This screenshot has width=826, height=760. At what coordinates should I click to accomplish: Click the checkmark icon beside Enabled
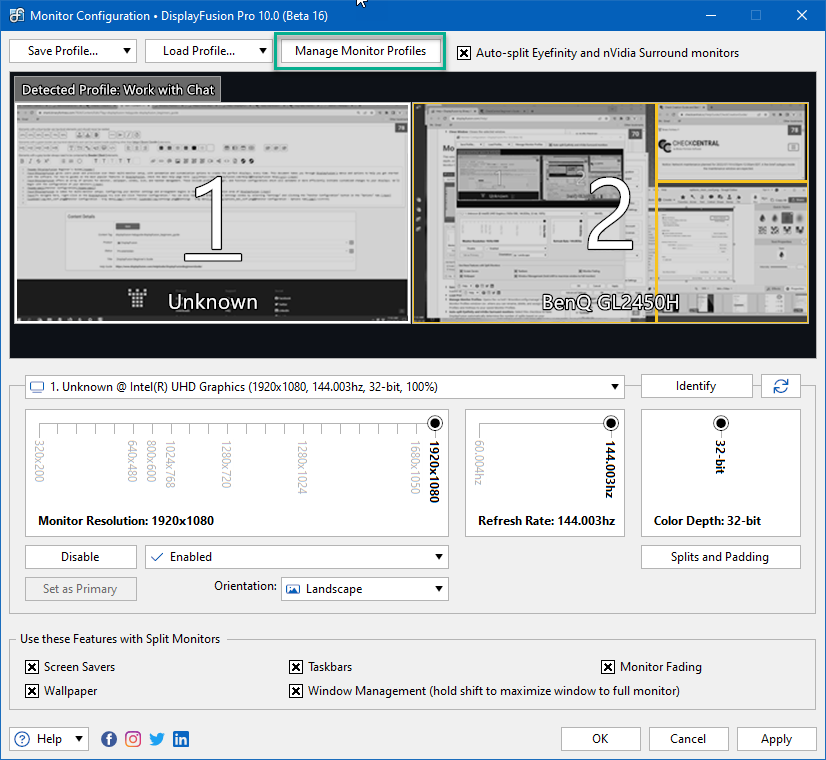click(x=157, y=557)
